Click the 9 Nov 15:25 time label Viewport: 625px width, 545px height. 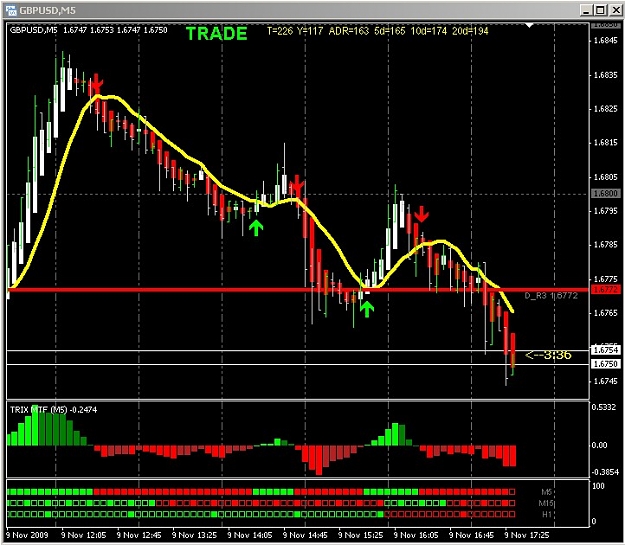pos(361,535)
